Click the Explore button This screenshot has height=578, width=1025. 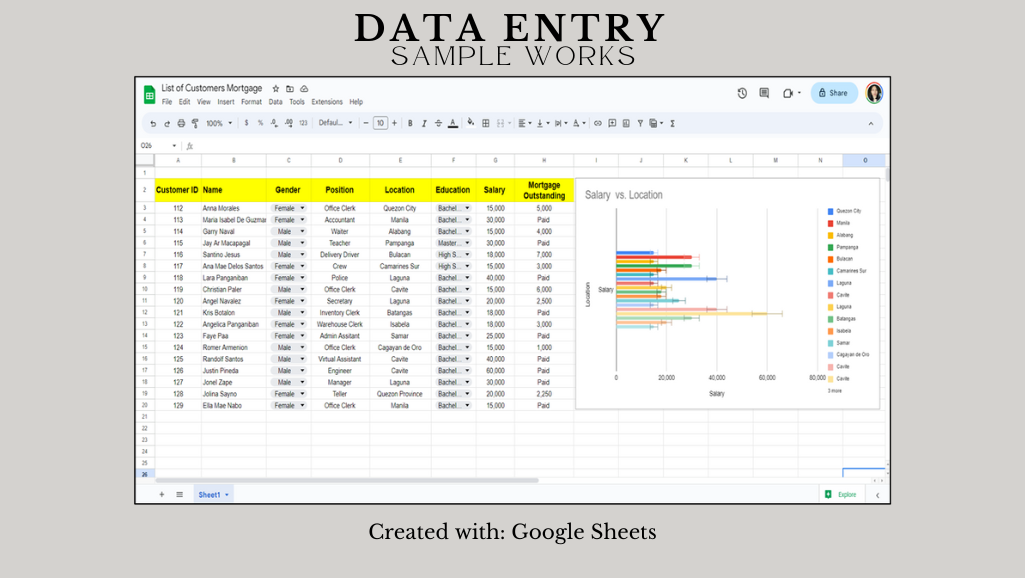pyautogui.click(x=841, y=494)
